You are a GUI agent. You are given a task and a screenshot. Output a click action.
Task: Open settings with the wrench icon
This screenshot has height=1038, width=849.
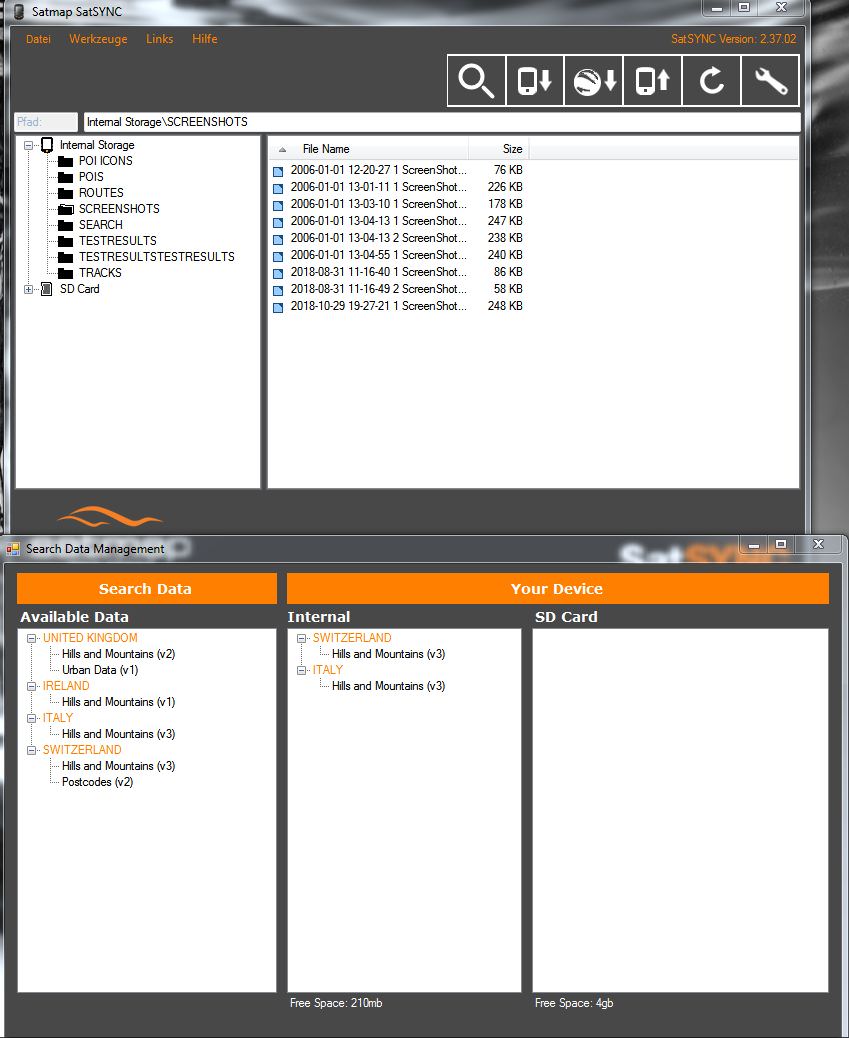770,81
